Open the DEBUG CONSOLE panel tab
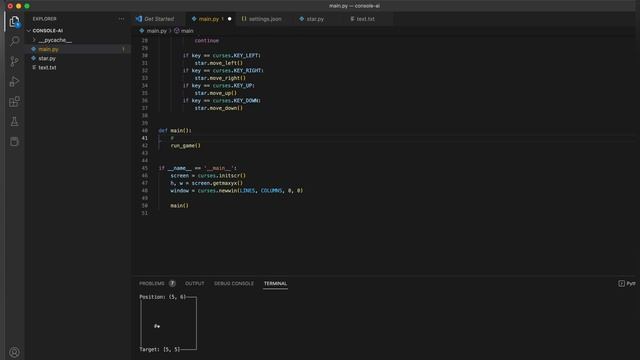This screenshot has height=360, width=640. 234,283
